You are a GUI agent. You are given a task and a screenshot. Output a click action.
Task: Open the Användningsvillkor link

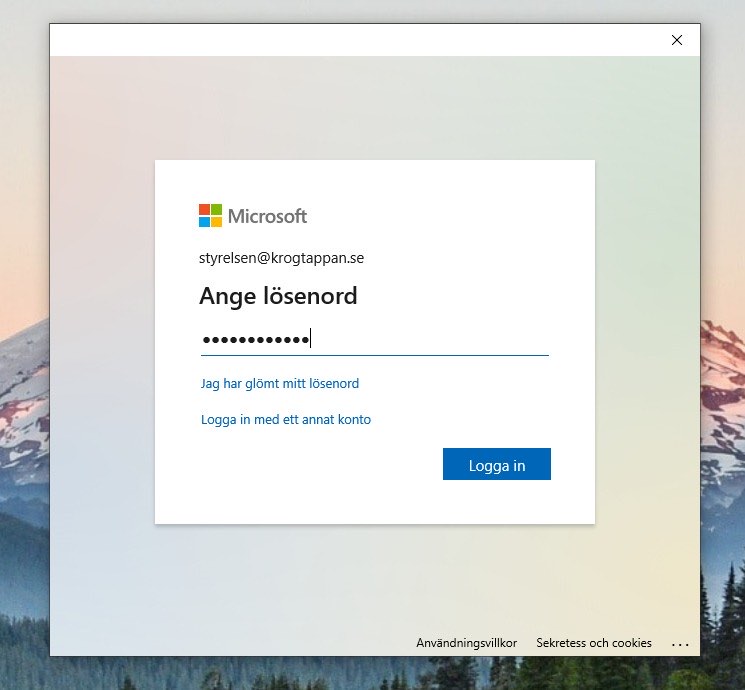tap(466, 643)
